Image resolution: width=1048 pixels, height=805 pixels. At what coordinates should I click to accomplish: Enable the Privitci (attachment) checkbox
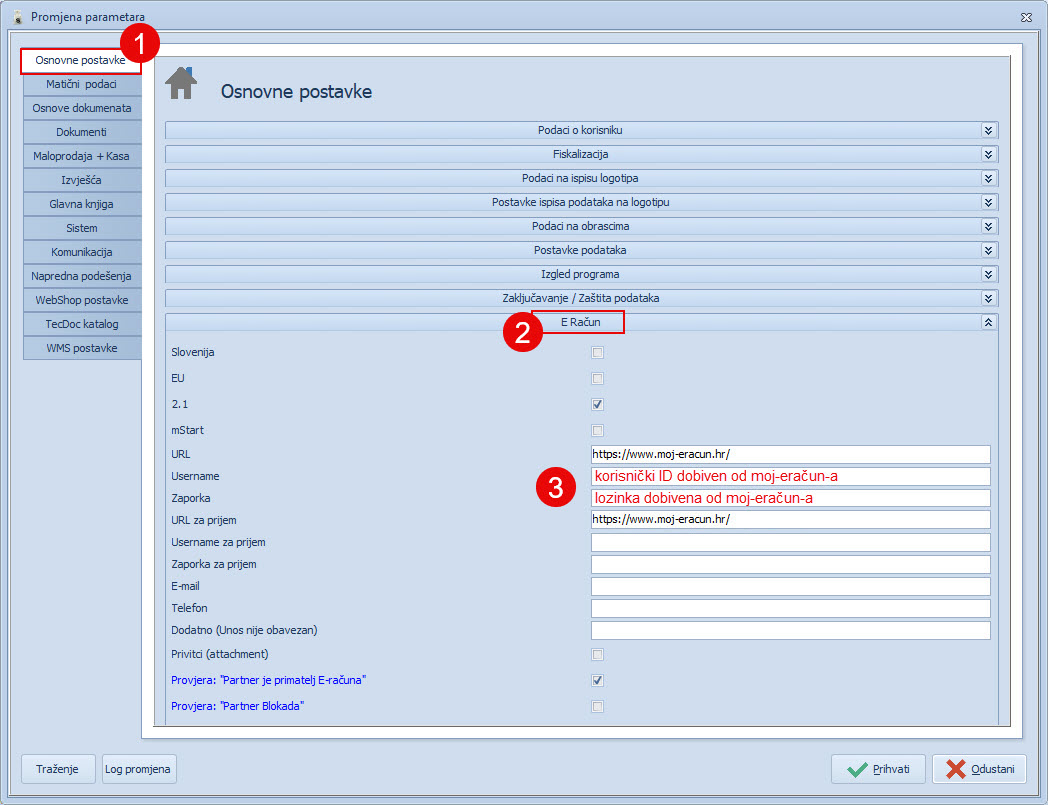tap(598, 655)
